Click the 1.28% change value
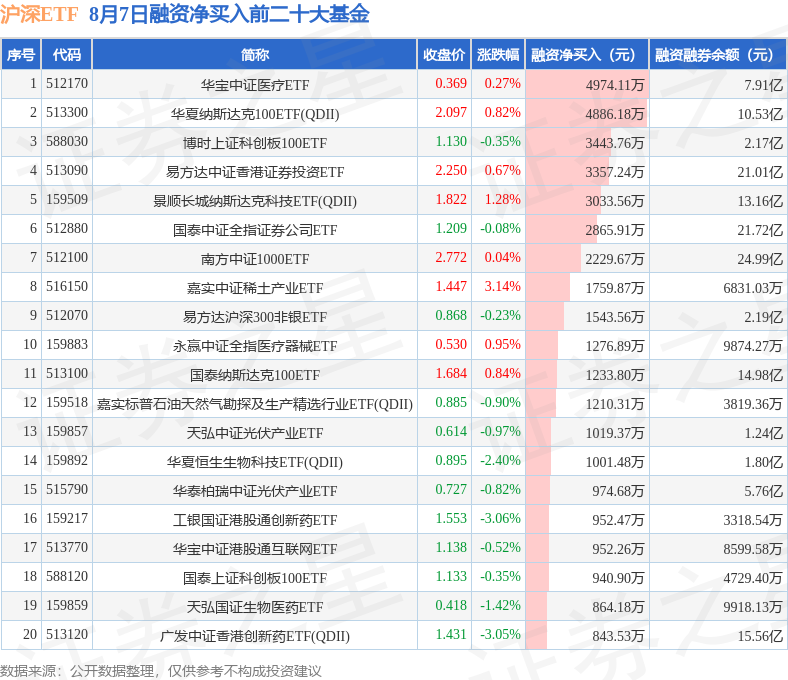Screen dimensions: 788x680 click(x=502, y=200)
